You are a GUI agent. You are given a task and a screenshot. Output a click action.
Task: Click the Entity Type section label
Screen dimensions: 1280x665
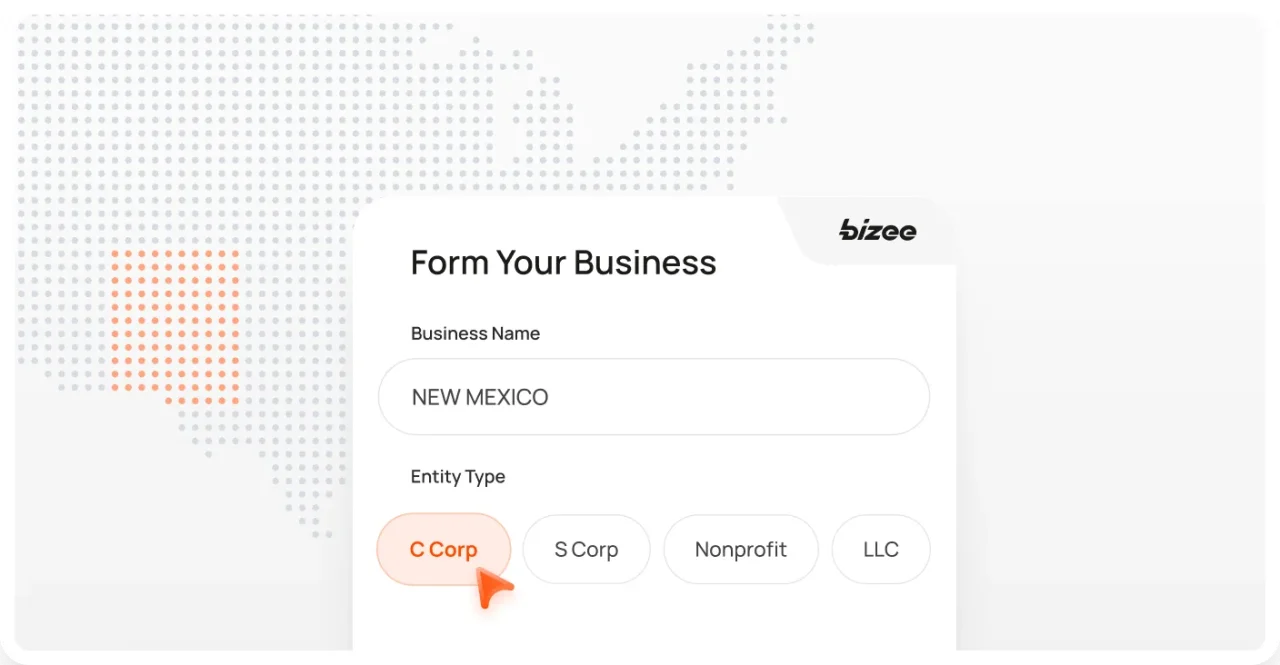click(x=457, y=477)
